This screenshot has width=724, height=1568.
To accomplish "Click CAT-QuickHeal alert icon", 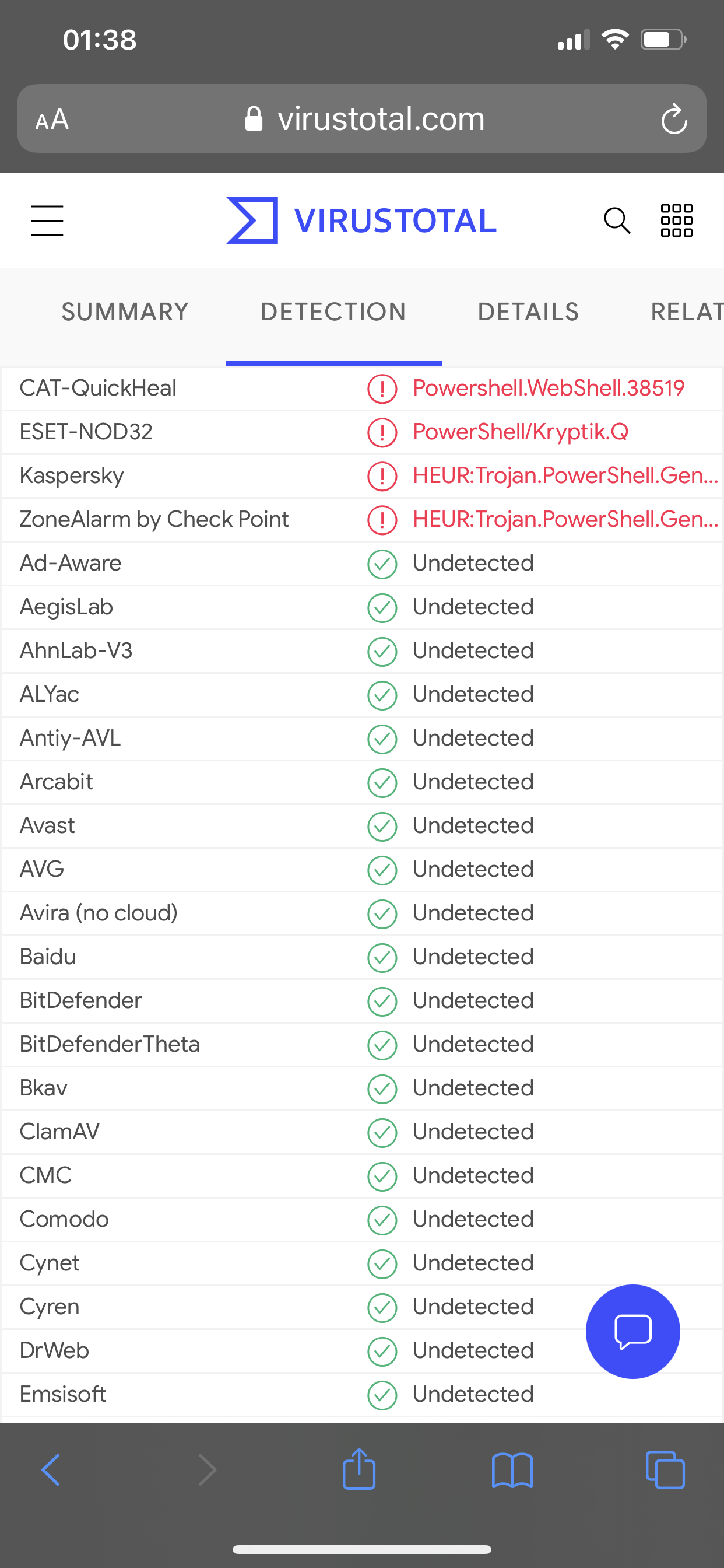I will (x=382, y=388).
